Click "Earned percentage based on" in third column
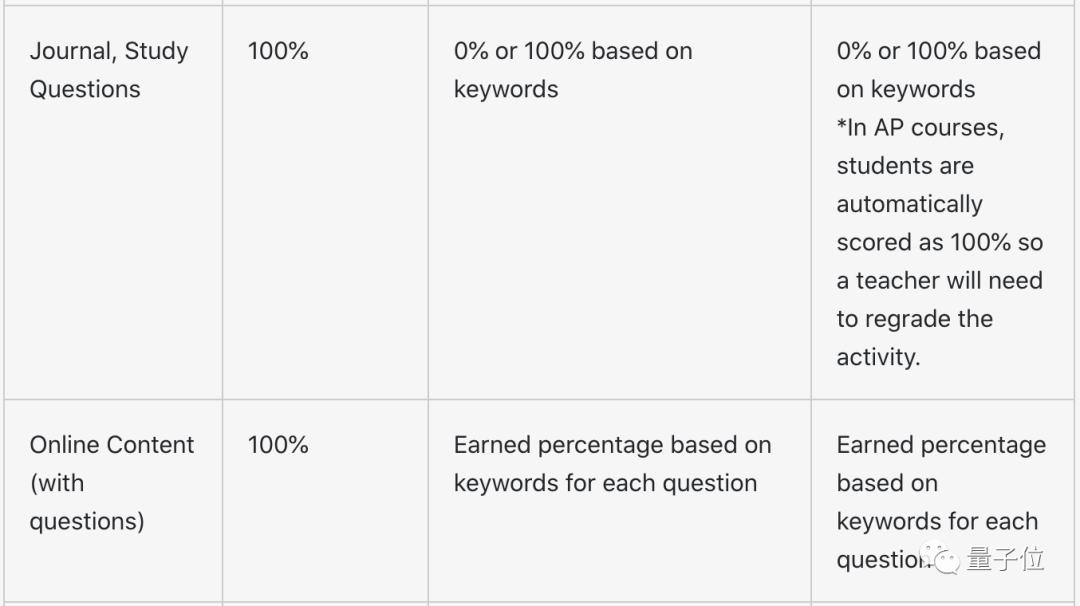The image size is (1080, 606). tap(612, 445)
